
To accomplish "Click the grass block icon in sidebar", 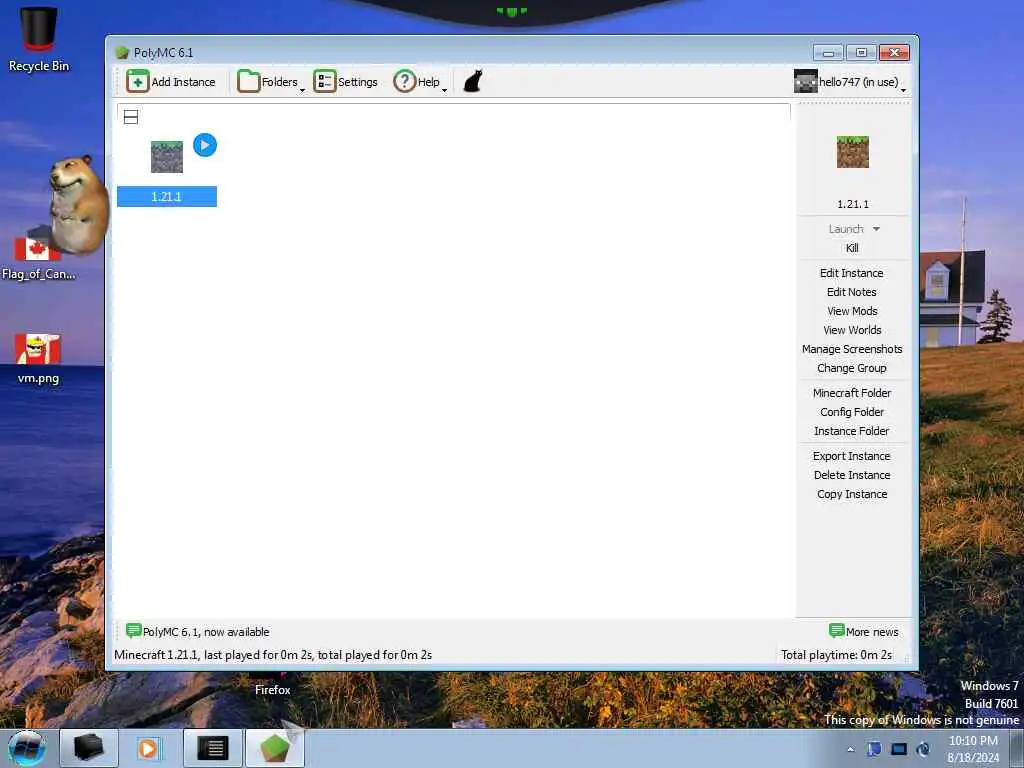I will 852,152.
